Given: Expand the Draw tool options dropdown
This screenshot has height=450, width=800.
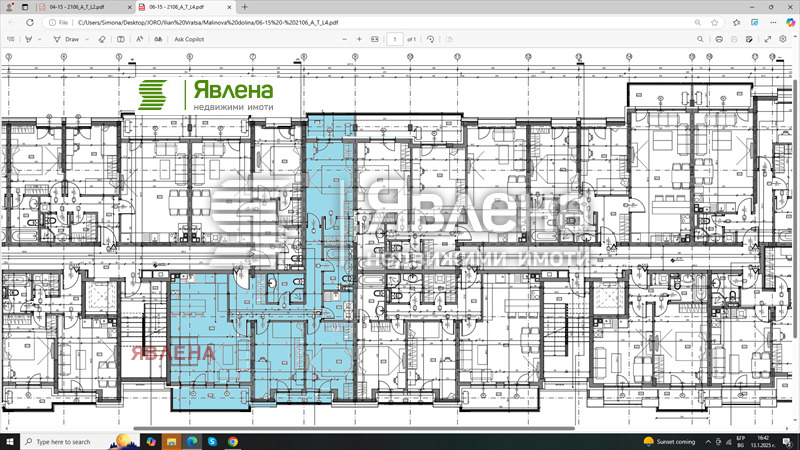Looking at the screenshot, I should tap(86, 39).
